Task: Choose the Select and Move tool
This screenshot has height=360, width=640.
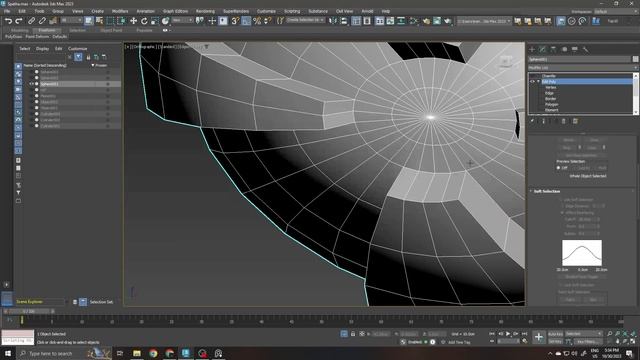Action: coord(133,21)
